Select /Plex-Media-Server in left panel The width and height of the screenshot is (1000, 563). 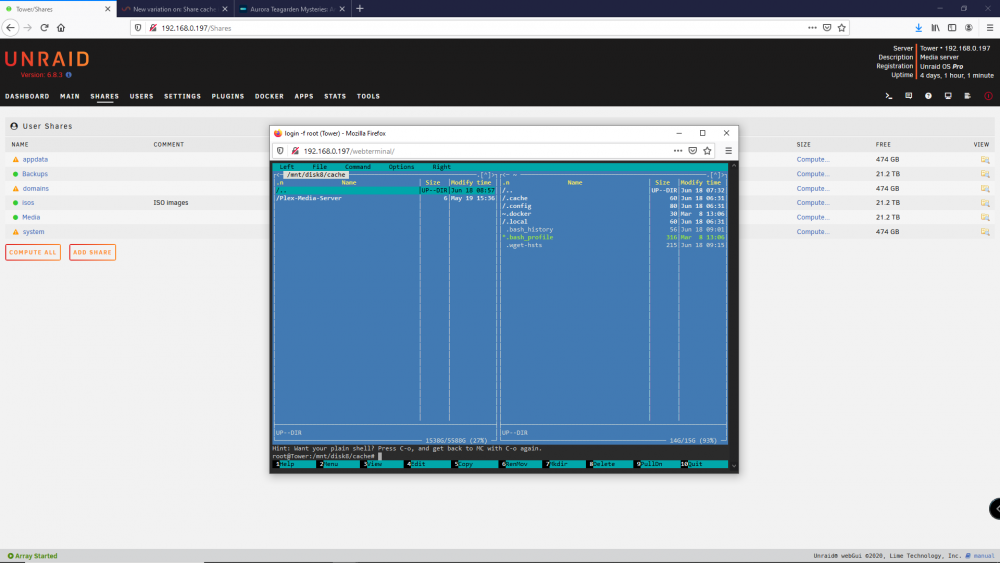pos(309,198)
